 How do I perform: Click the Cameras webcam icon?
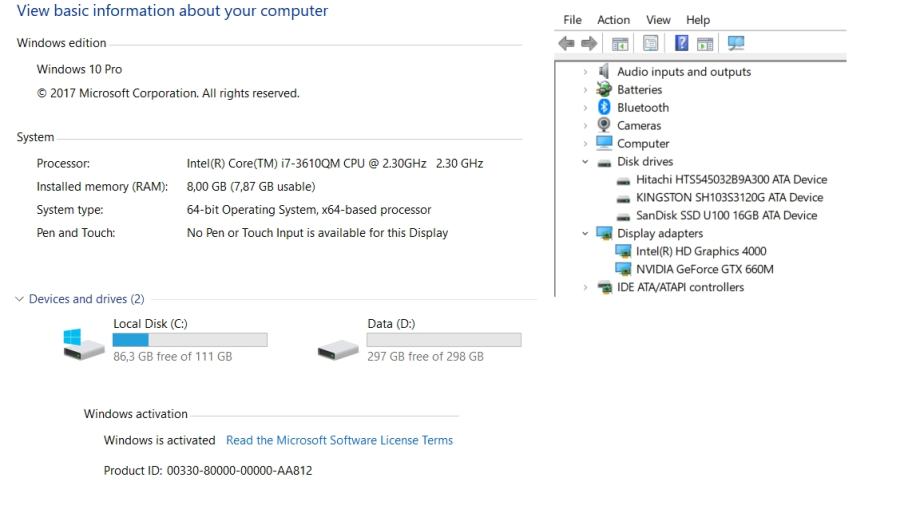[604, 125]
